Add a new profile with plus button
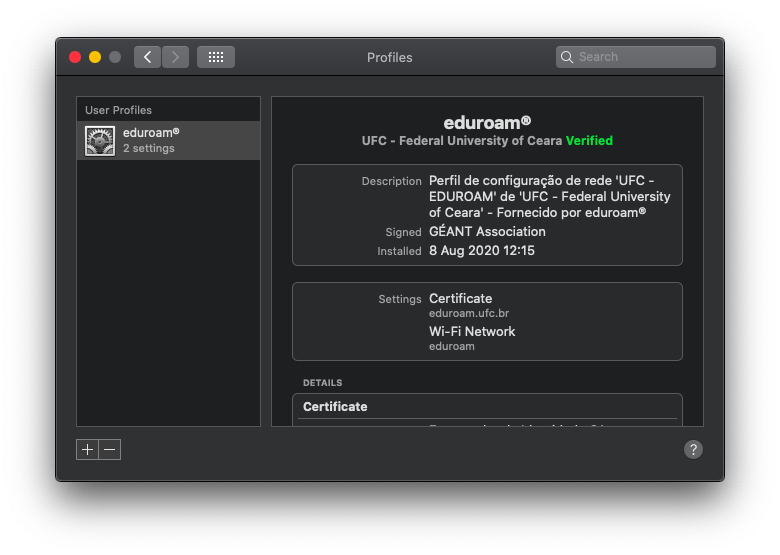This screenshot has height=555, width=780. (87, 450)
